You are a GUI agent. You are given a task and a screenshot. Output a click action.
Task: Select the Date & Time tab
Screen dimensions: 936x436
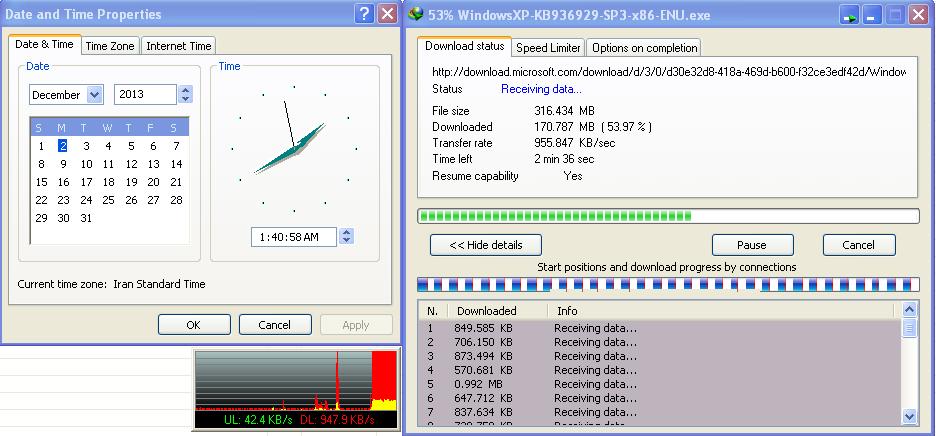[44, 44]
